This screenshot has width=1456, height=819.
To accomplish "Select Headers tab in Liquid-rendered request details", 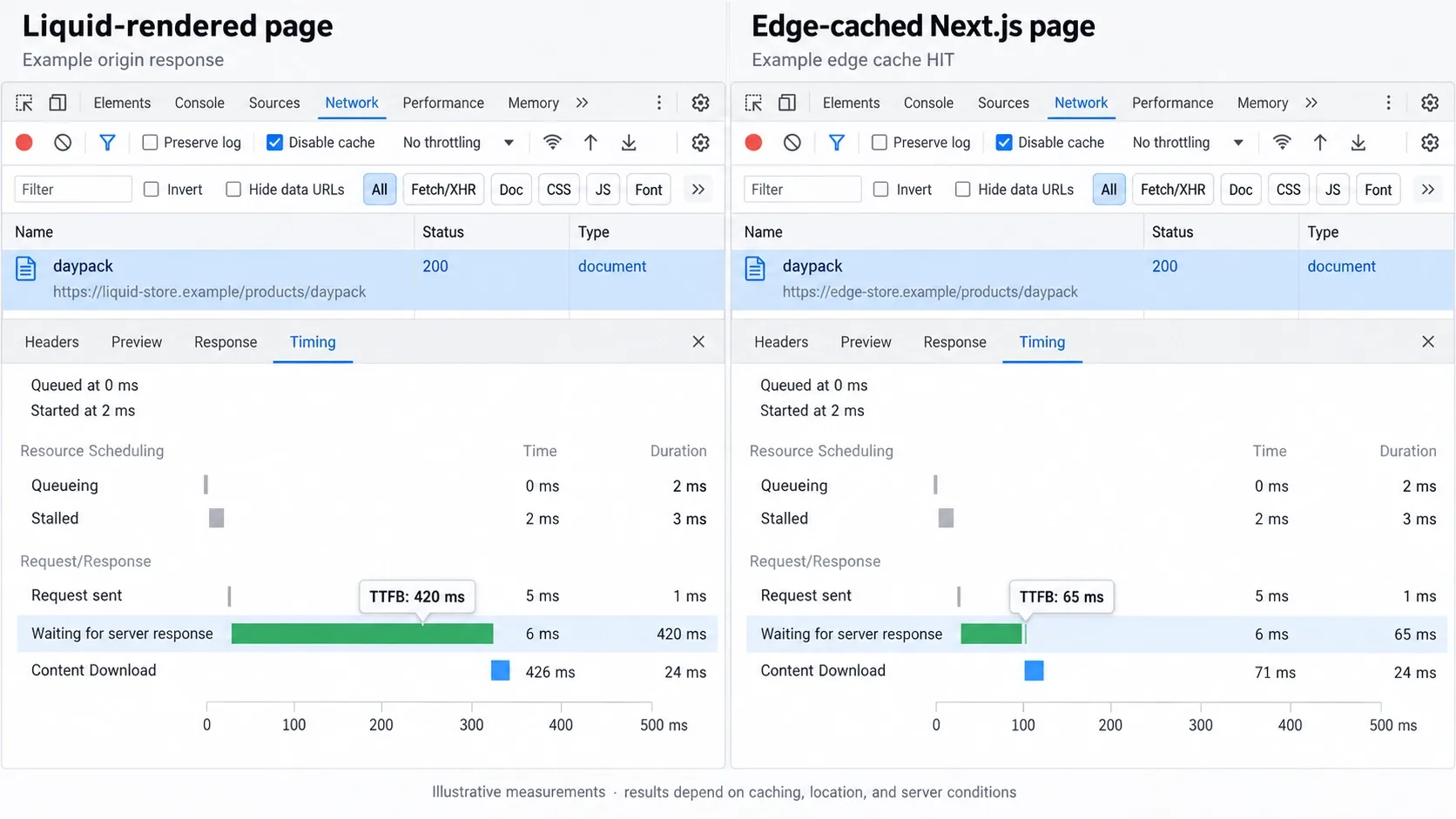I will coord(52,342).
